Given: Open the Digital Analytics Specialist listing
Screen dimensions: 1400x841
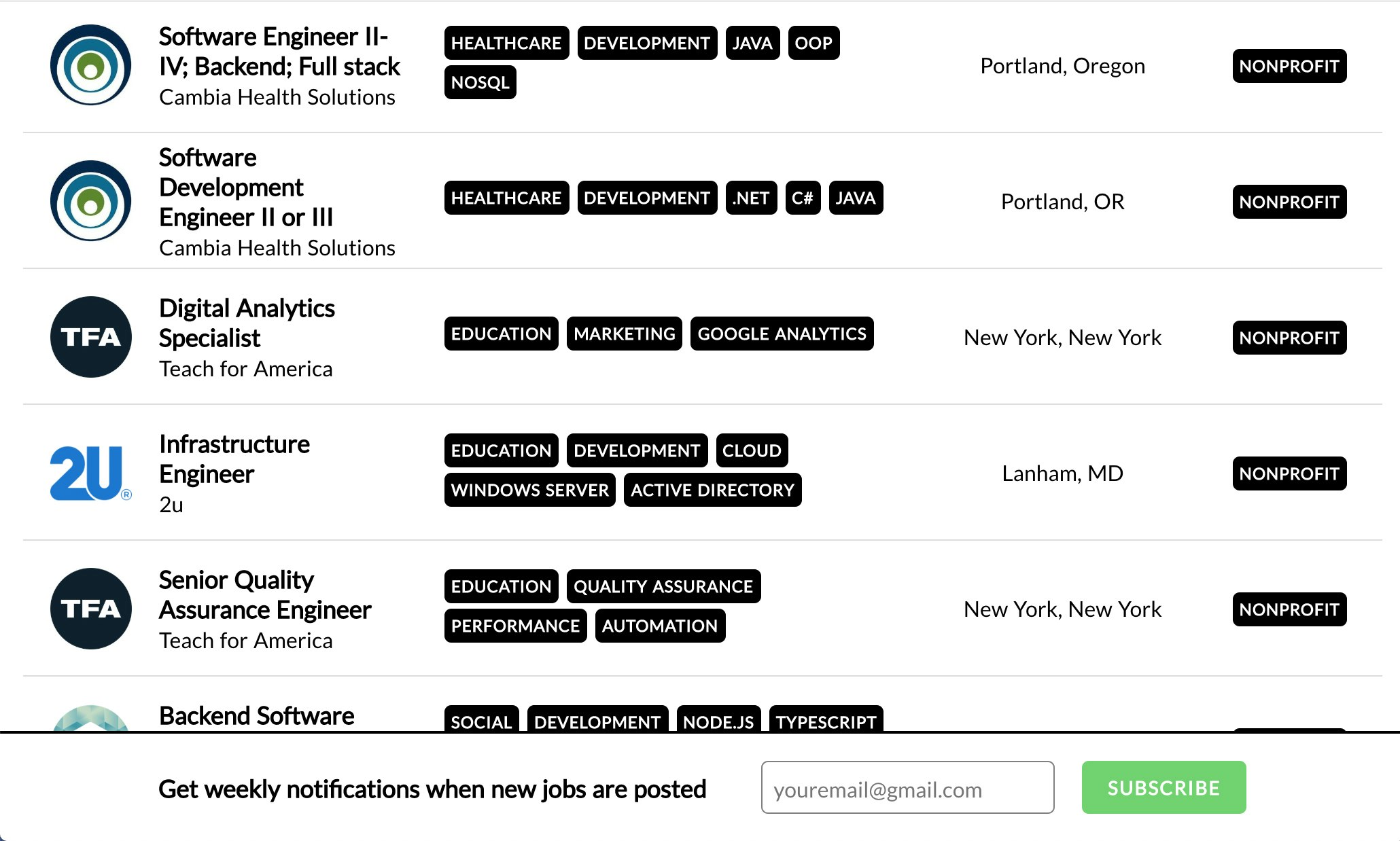Looking at the screenshot, I should click(247, 323).
